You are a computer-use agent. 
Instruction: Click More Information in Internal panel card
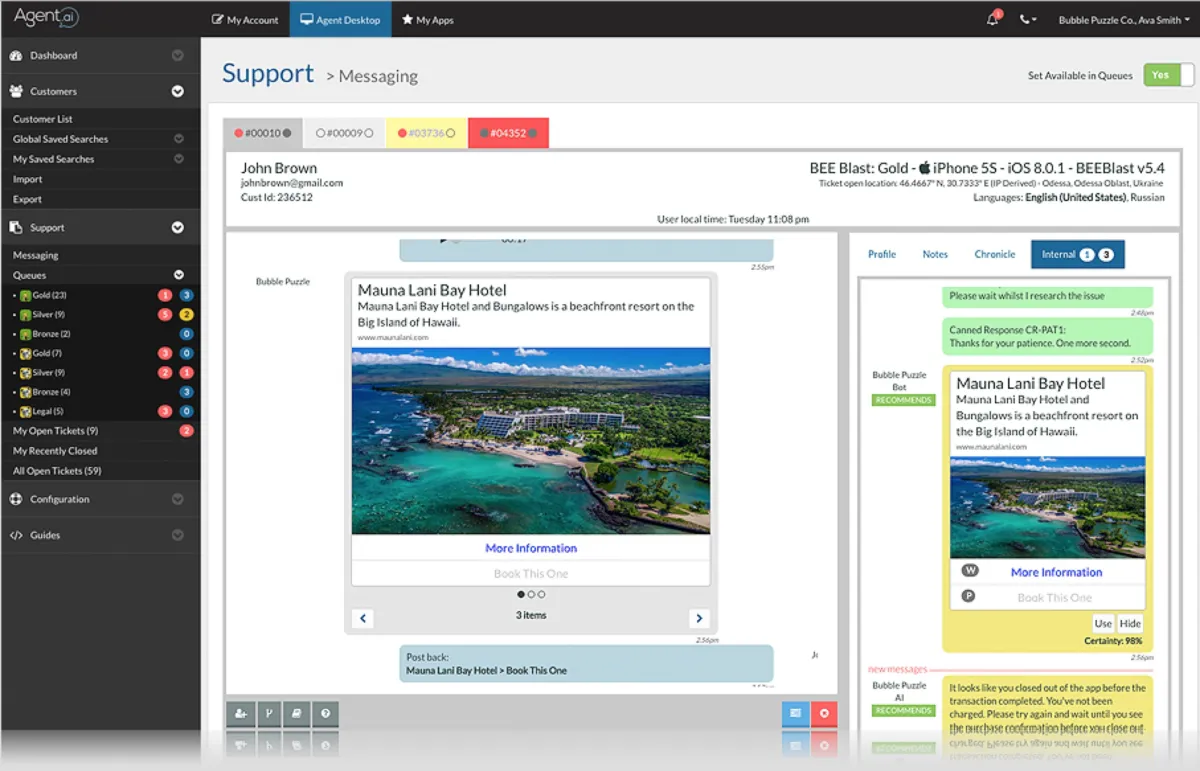1056,572
